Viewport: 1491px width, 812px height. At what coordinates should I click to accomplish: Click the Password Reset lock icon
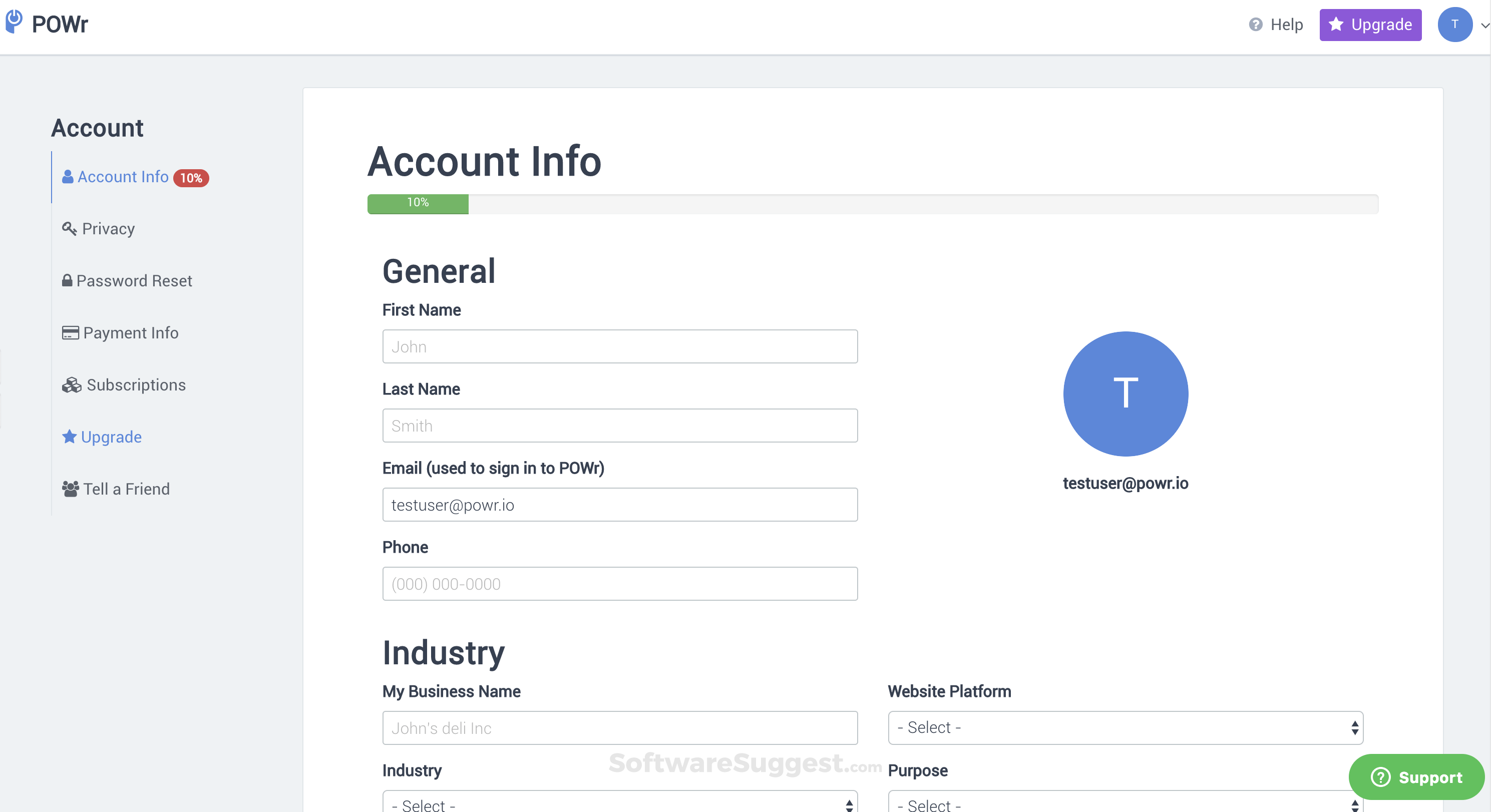[x=68, y=280]
